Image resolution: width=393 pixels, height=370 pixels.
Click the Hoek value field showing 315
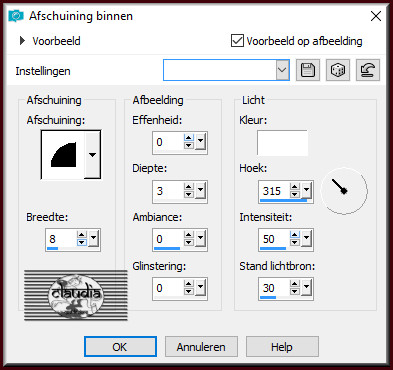click(275, 191)
